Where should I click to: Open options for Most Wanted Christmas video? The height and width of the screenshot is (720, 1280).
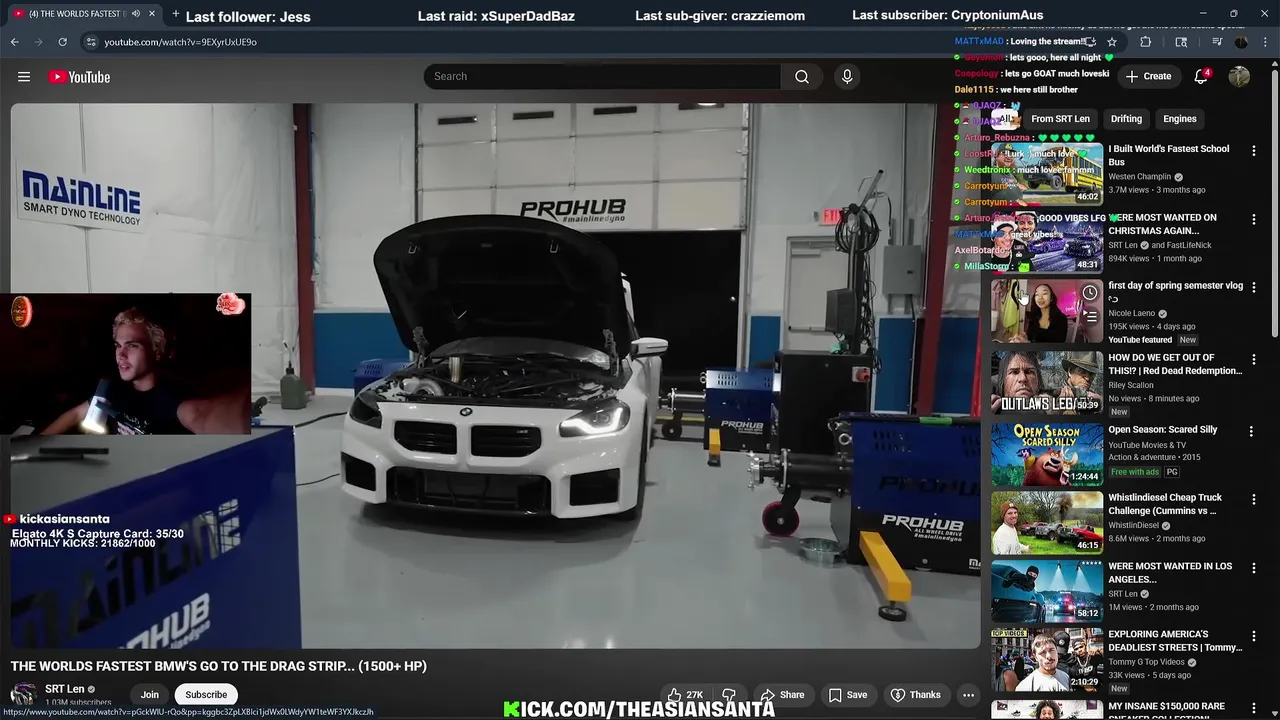point(1253,219)
